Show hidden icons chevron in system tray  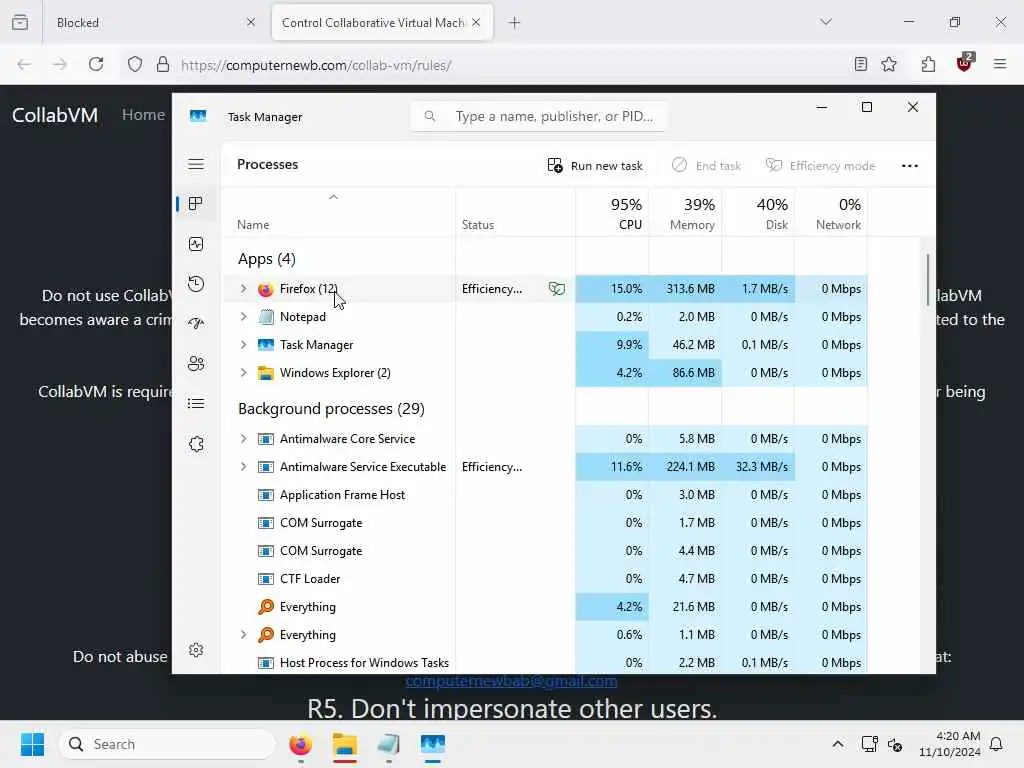point(838,744)
